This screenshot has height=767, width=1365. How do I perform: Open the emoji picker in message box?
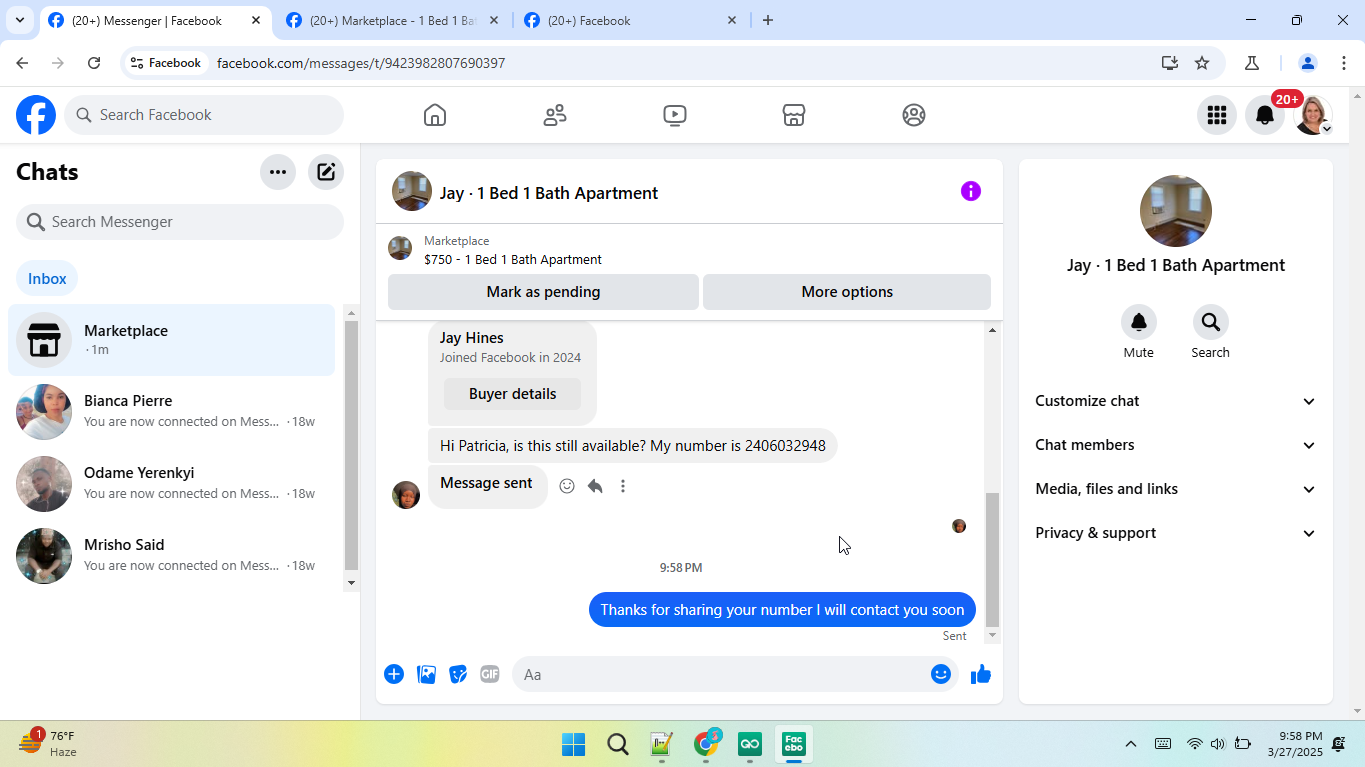941,674
